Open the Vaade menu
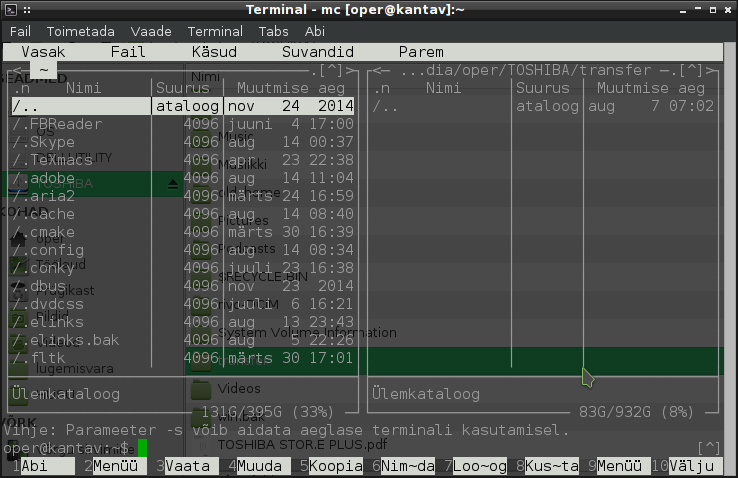Screen dimensions: 738x478 click(x=151, y=32)
